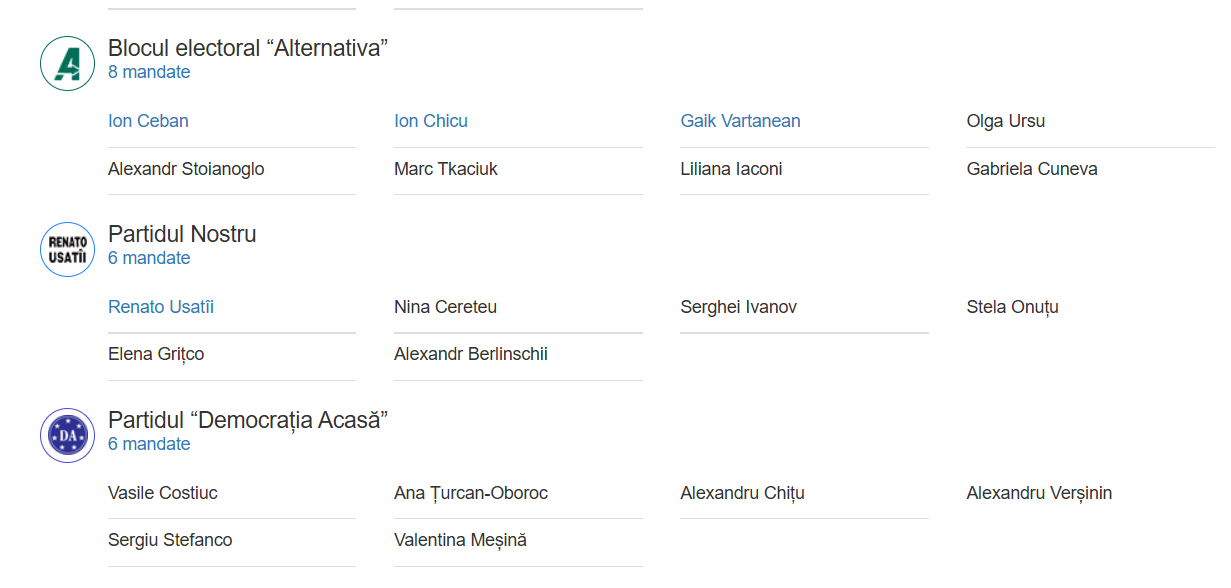
Task: Click the Renato Usatîi party logo
Action: coord(67,249)
